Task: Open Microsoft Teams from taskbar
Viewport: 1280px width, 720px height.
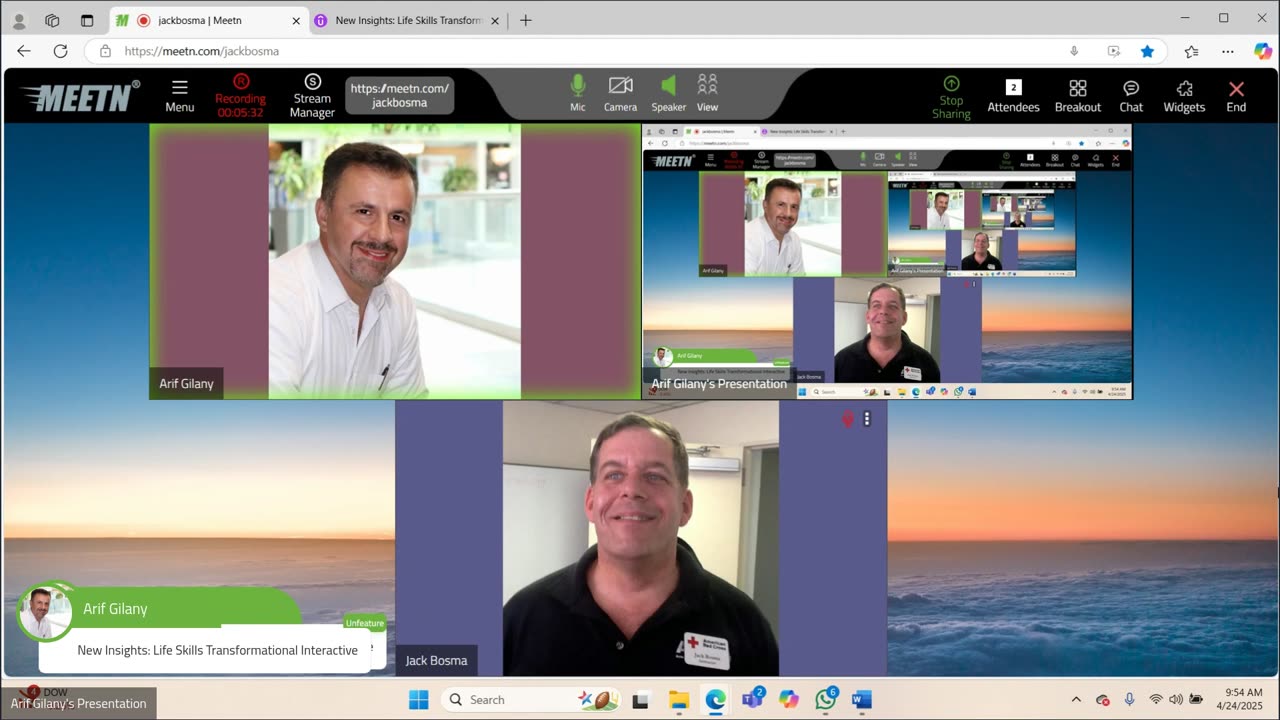Action: 752,699
